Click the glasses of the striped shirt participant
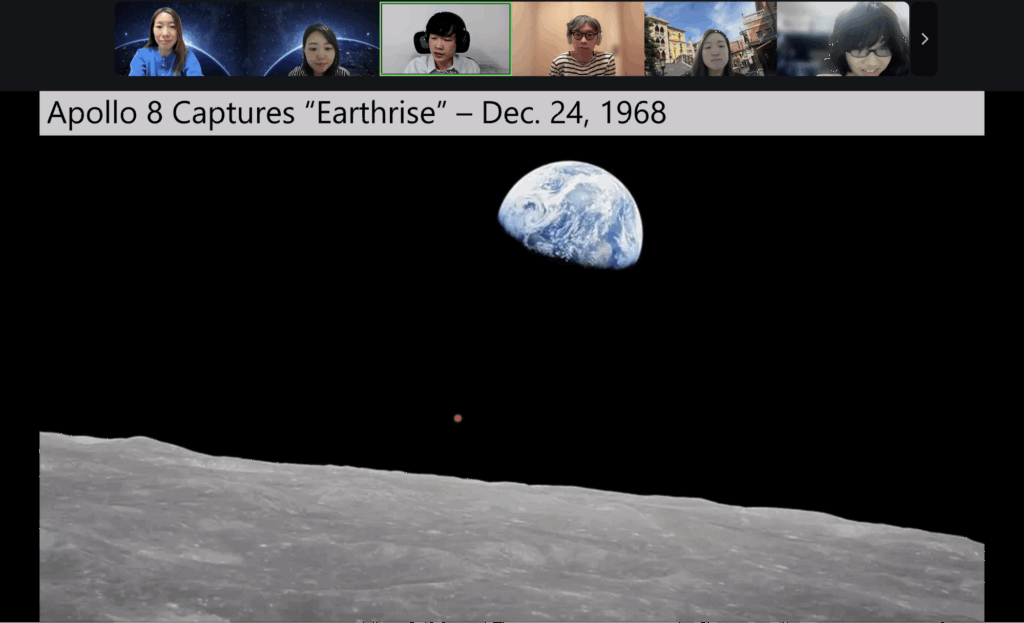1024x623 pixels. click(583, 36)
